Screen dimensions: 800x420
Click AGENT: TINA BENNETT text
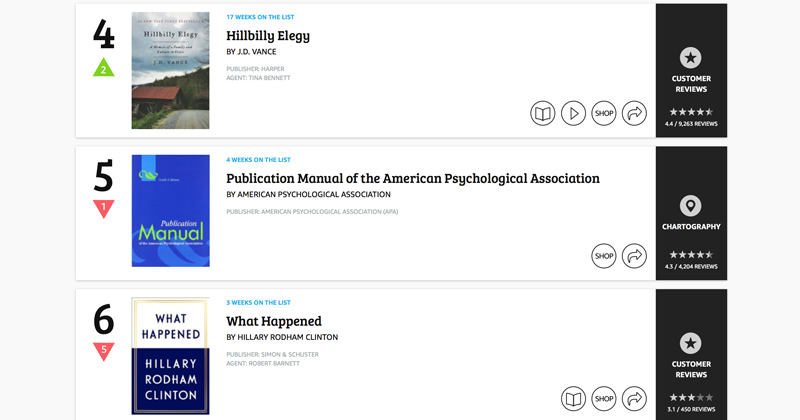click(x=258, y=78)
